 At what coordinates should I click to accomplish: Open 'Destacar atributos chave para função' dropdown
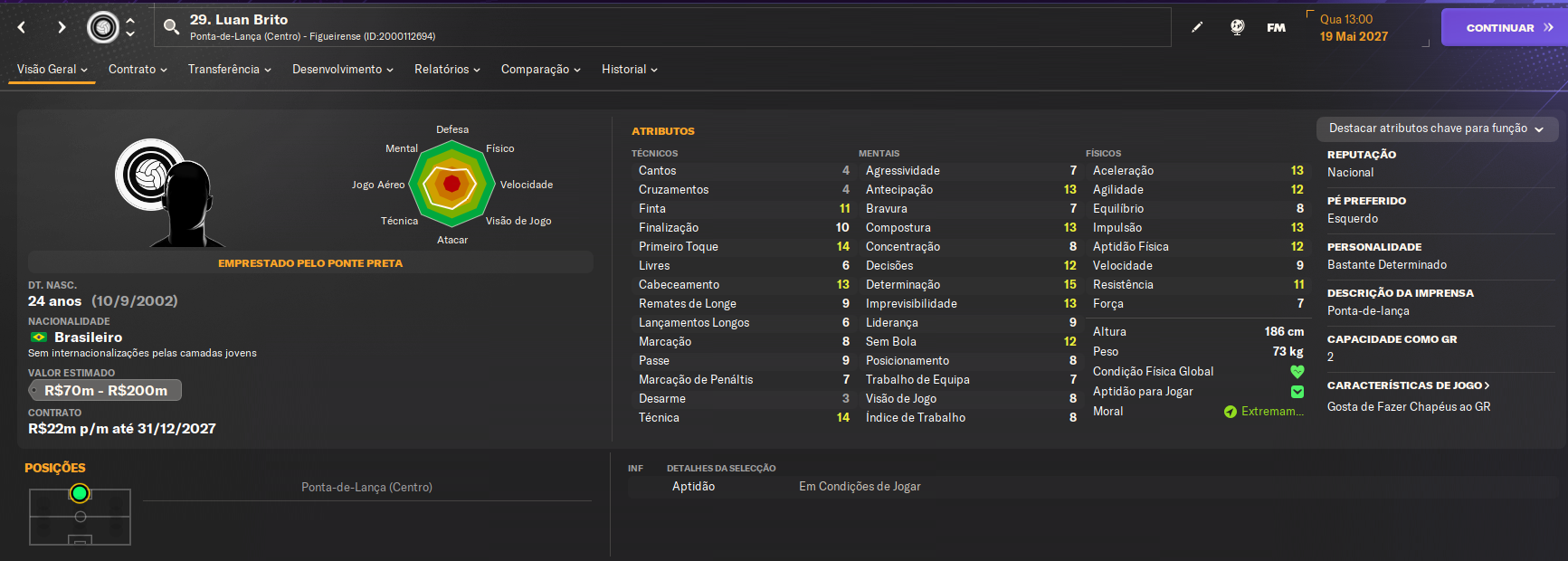[1436, 128]
